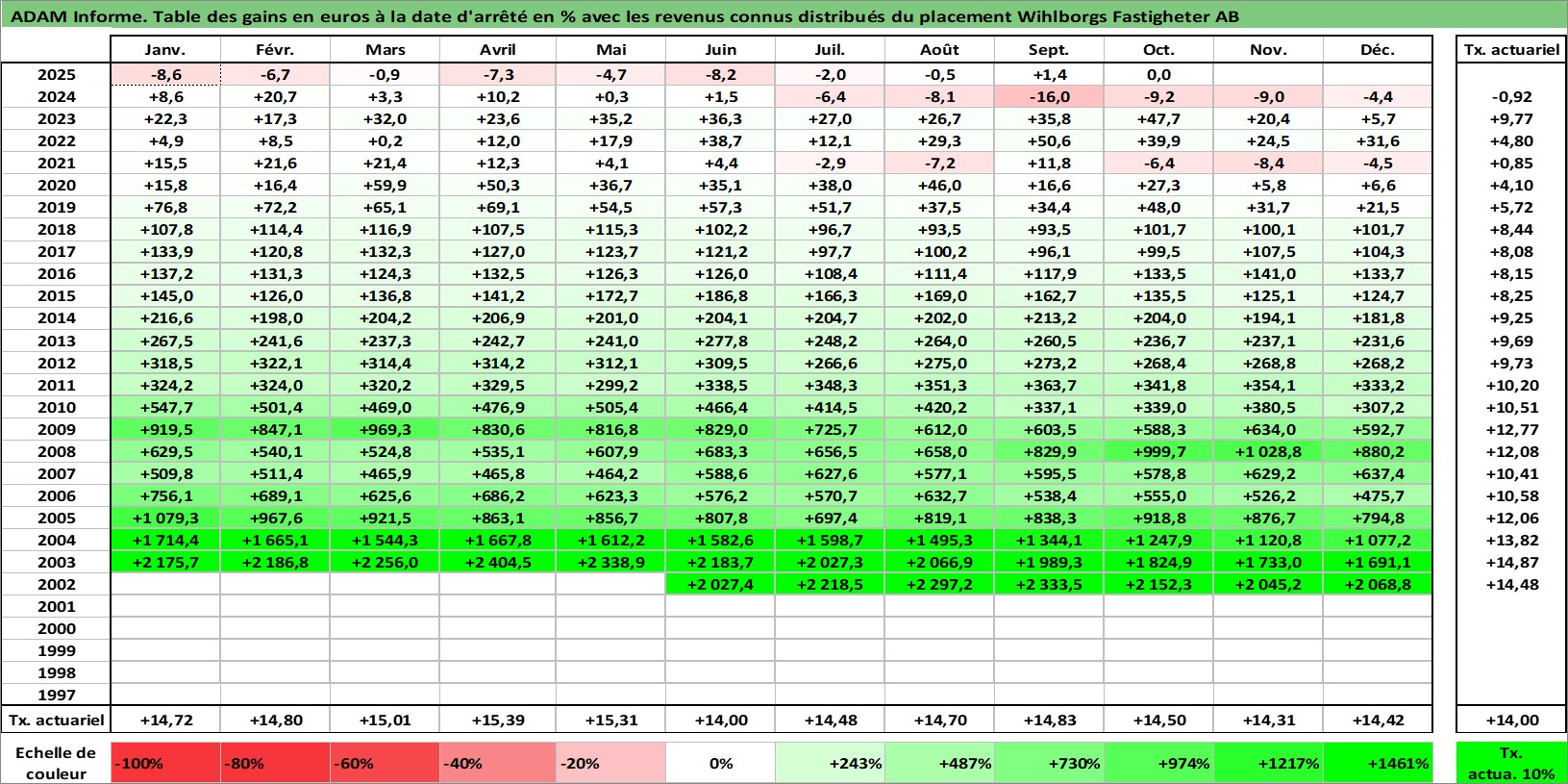Click the +14,87 actuarial rate for 2003

(x=1511, y=562)
